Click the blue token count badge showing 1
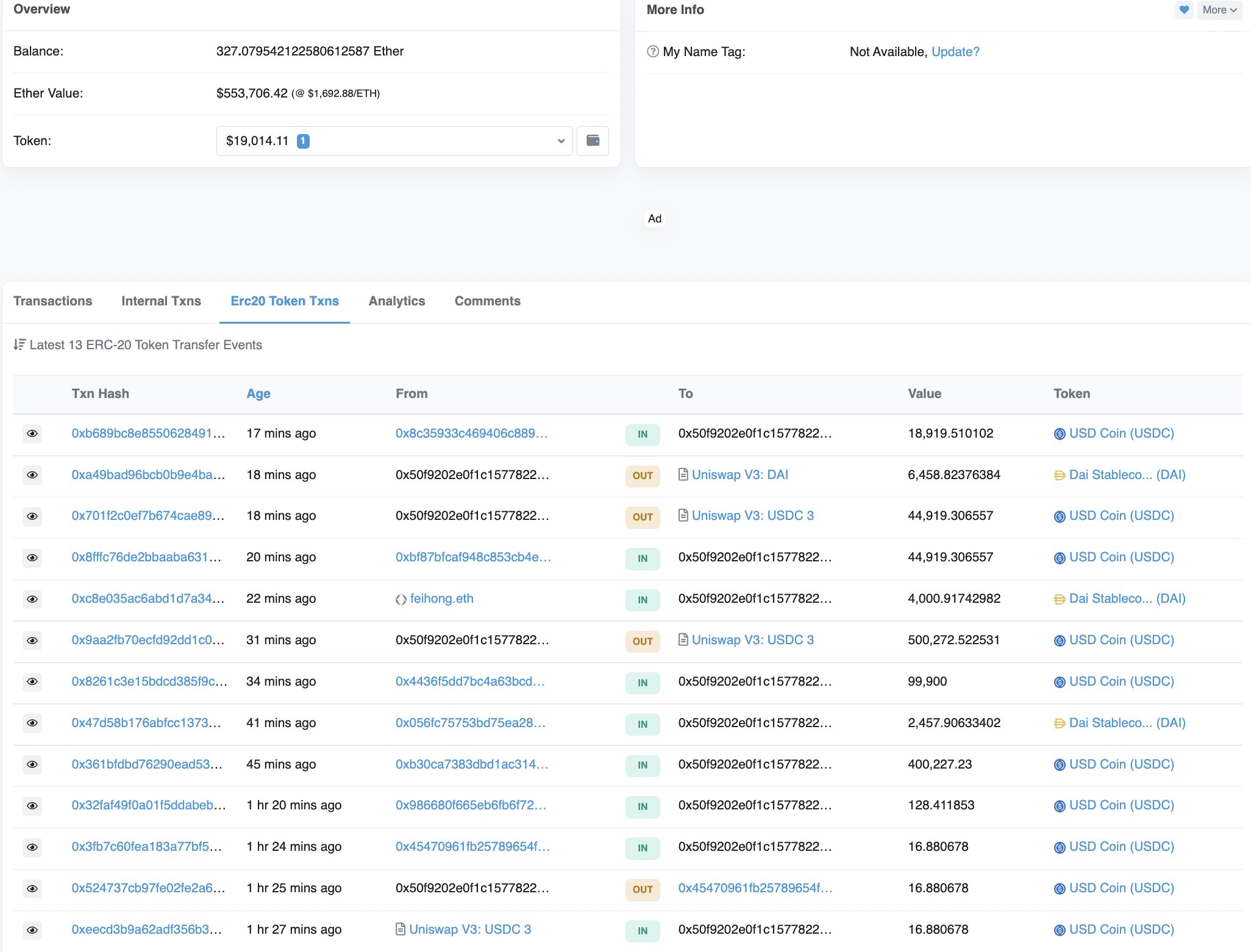The width and height of the screenshot is (1251, 952). (303, 141)
